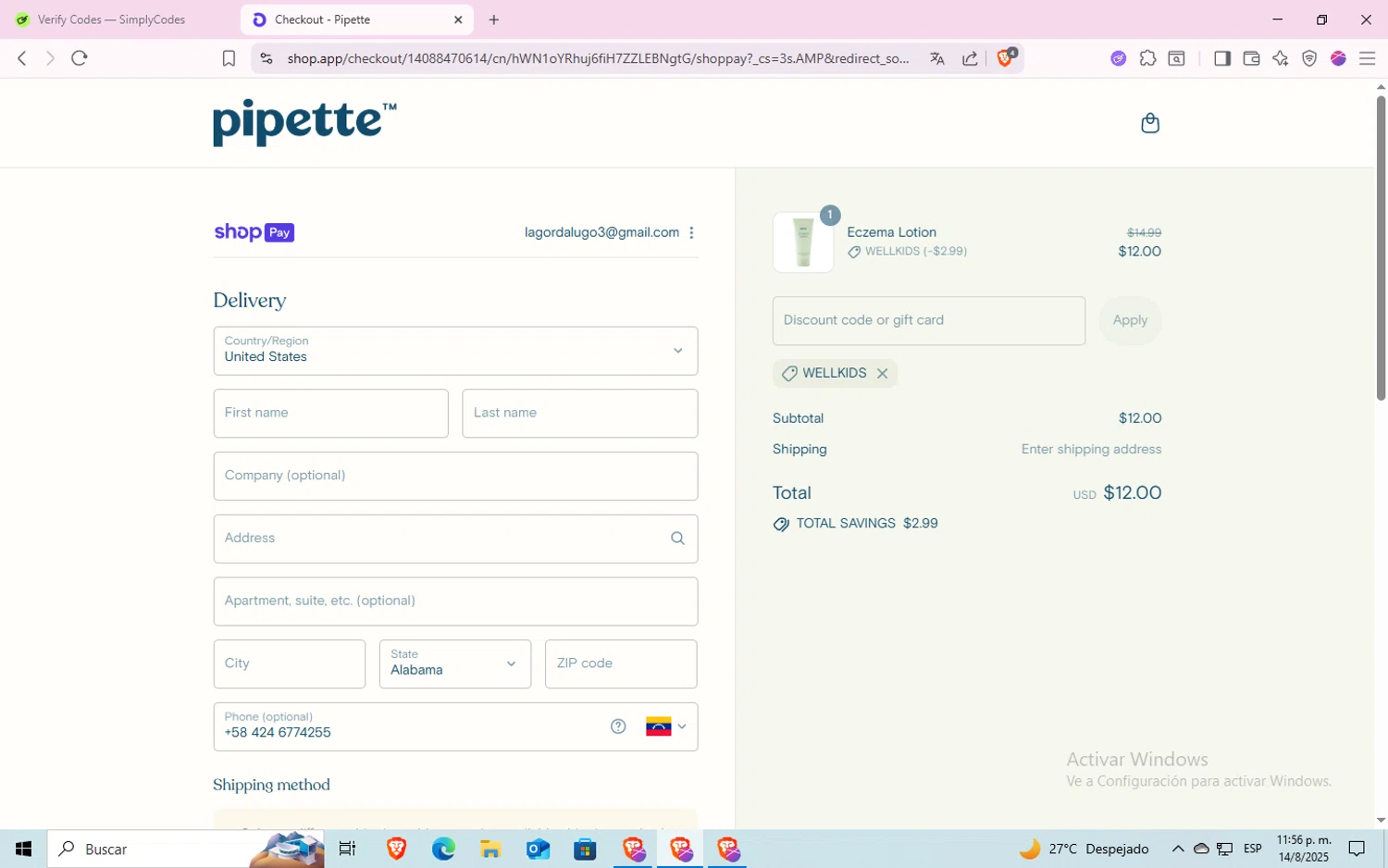Bookmark this page icon
Viewport: 1388px width, 868px height.
pos(229,58)
